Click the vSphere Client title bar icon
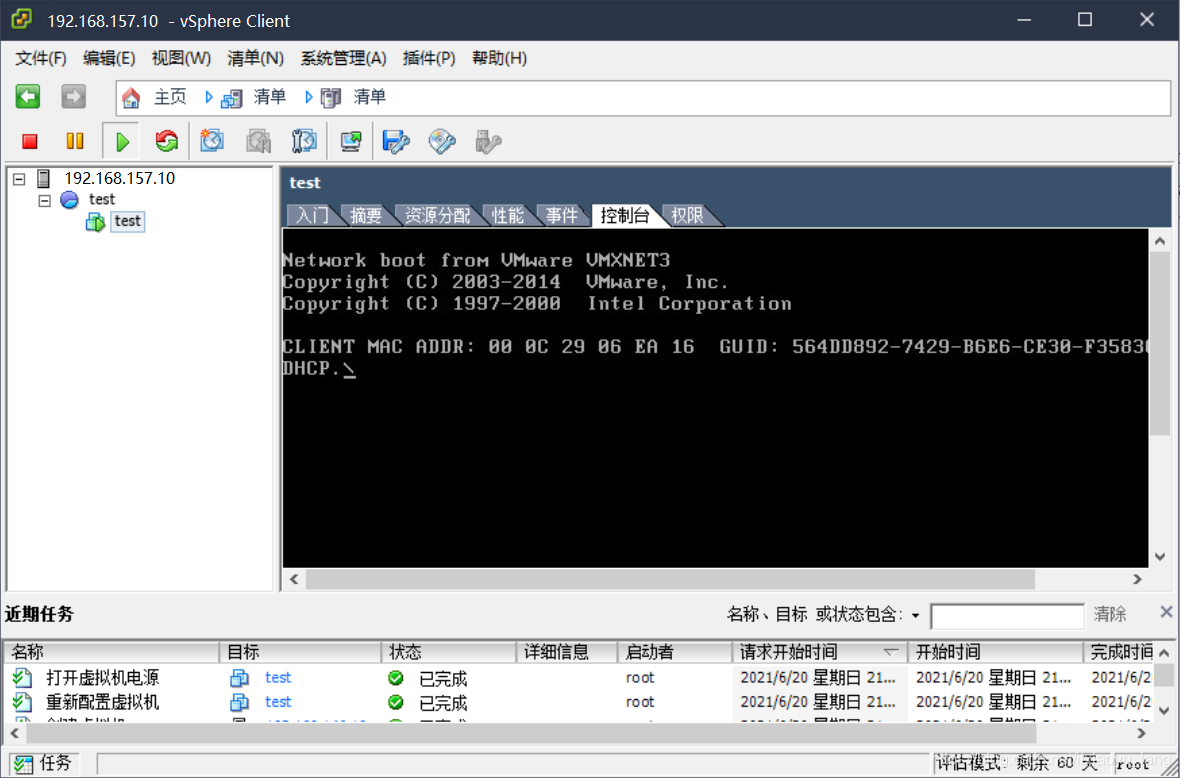 [22, 20]
